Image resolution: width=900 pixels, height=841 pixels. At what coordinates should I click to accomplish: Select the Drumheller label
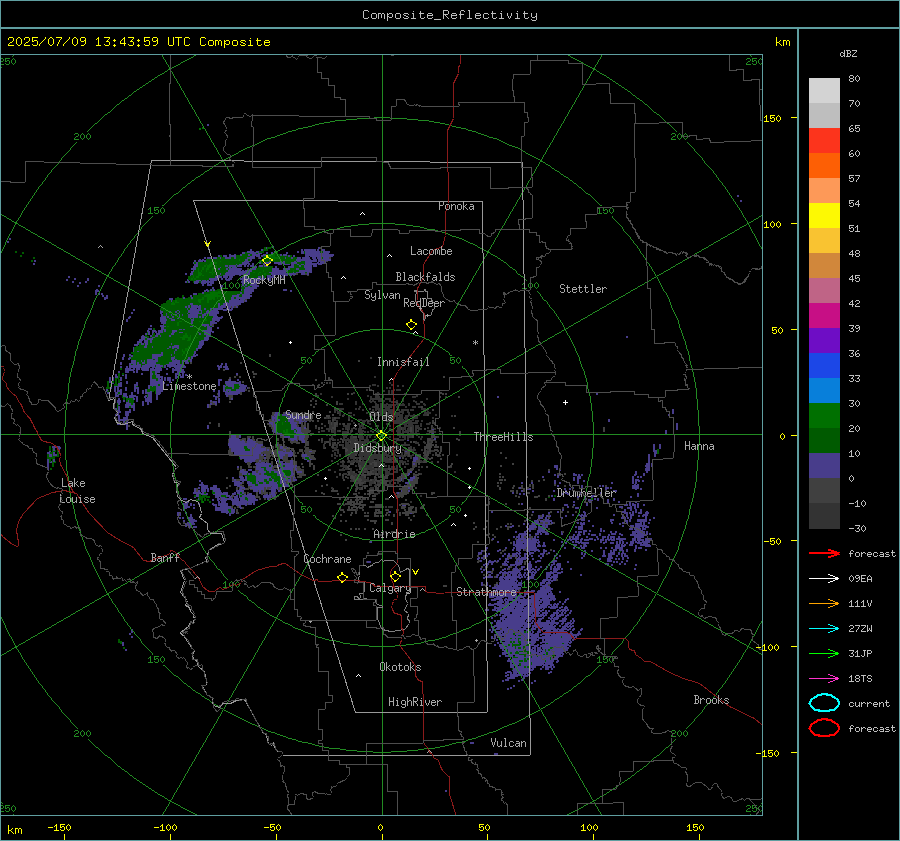click(586, 493)
